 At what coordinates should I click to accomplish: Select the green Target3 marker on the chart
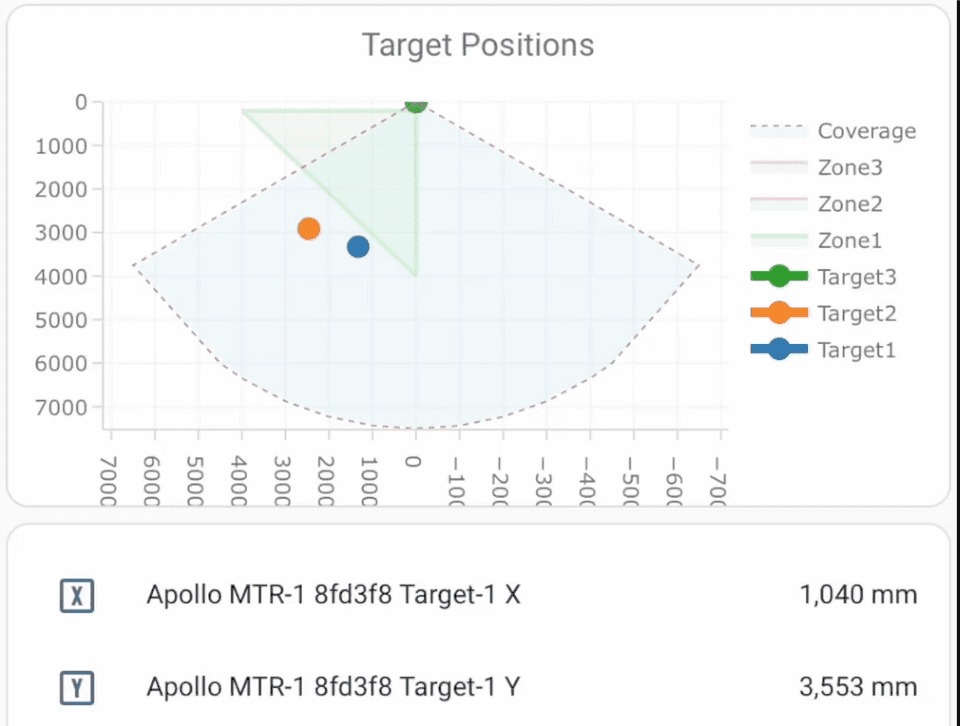415,104
